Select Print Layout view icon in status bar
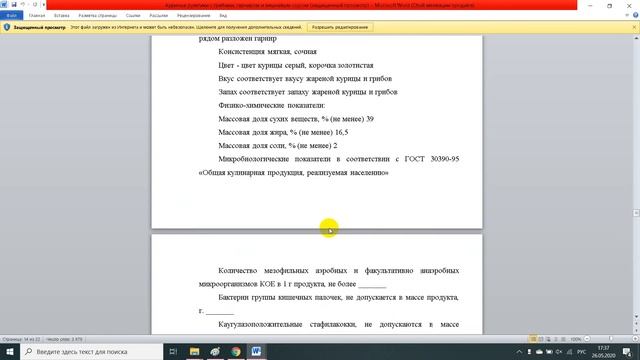The width and height of the screenshot is (640, 360). [x=533, y=339]
